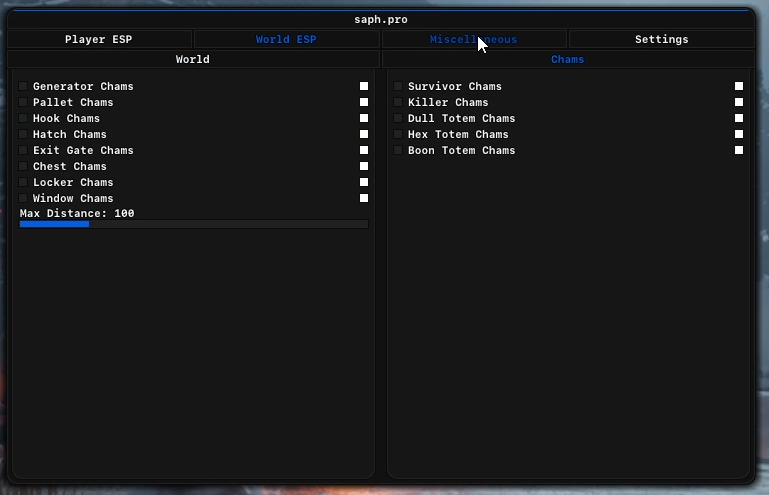Toggle Boon Totem Chams checkbox

(x=398, y=150)
